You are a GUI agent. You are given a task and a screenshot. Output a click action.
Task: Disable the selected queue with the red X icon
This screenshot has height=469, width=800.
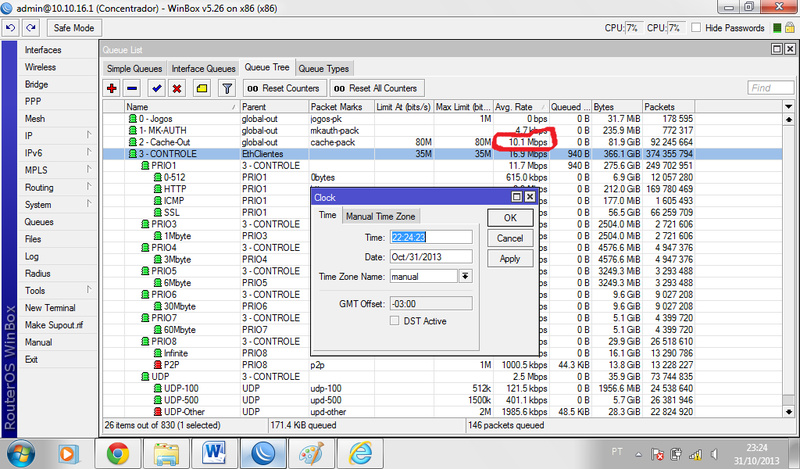point(177,88)
